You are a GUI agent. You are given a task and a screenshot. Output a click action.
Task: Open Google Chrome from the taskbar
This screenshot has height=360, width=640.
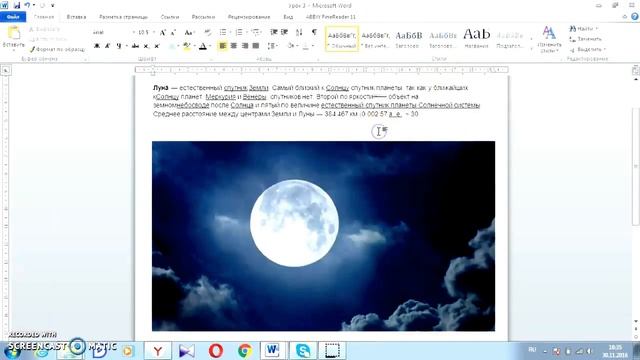244,351
